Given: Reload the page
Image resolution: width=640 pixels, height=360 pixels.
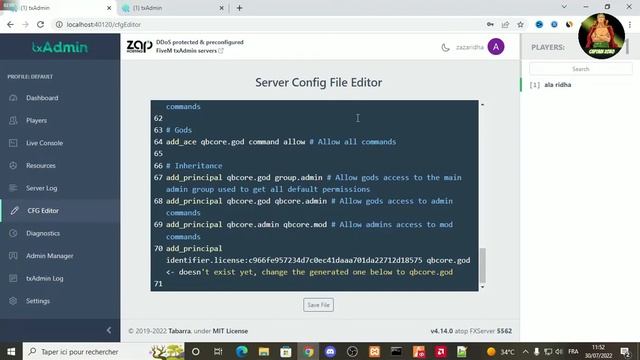Looking at the screenshot, I should tap(40, 24).
